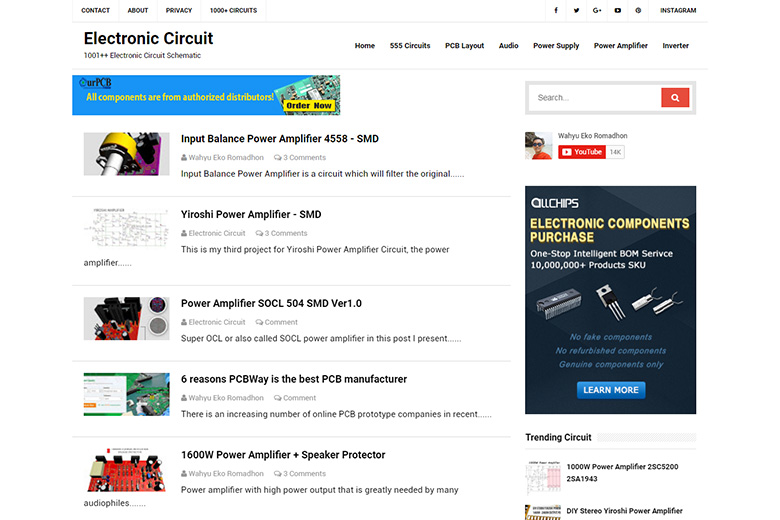Open 1600W Power Amplifier thumbnail
This screenshot has width=780, height=520.
coord(126,470)
